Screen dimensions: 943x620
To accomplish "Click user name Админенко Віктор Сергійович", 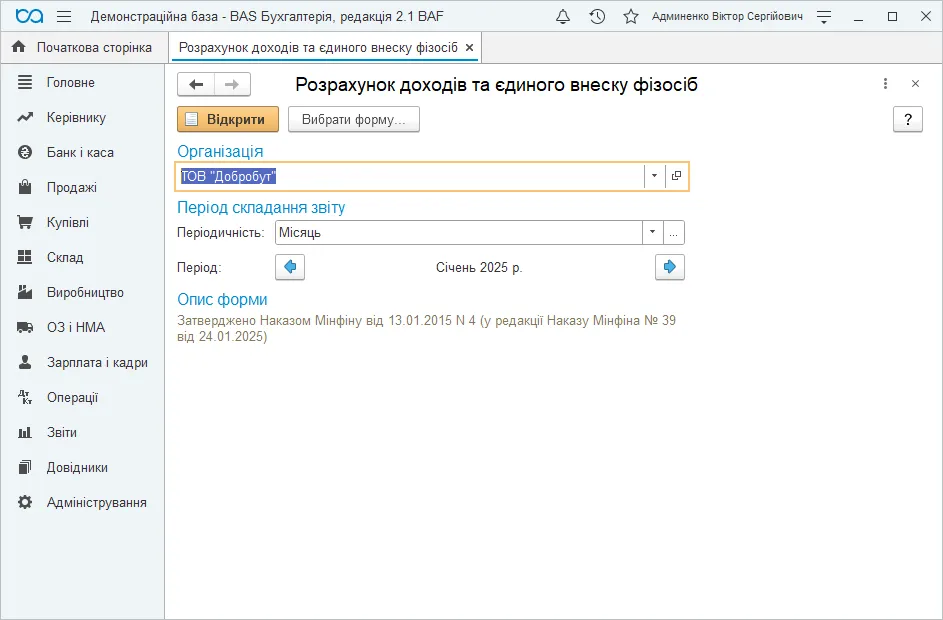I will (727, 16).
